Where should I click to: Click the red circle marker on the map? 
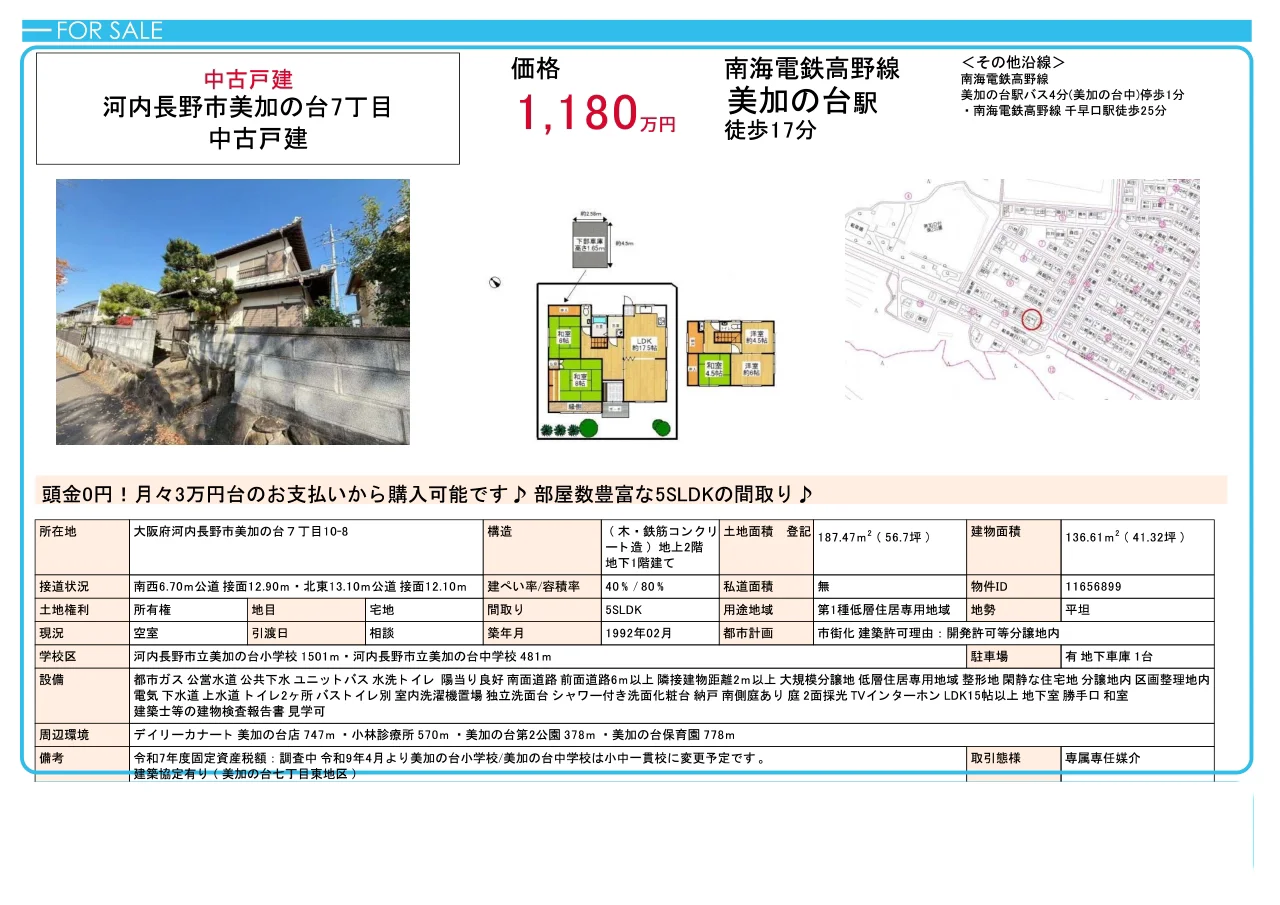1032,319
